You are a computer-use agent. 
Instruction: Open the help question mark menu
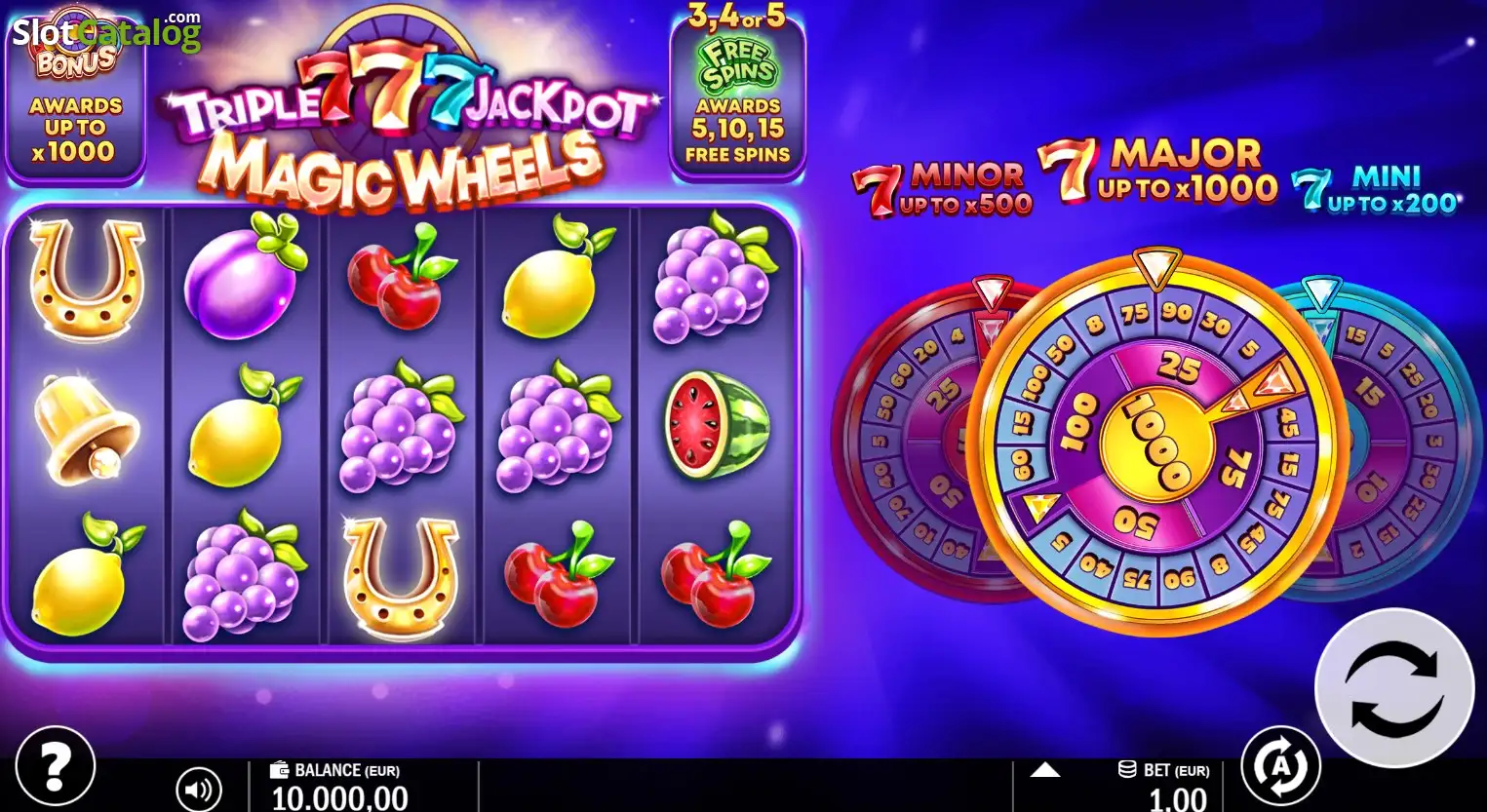(x=56, y=766)
